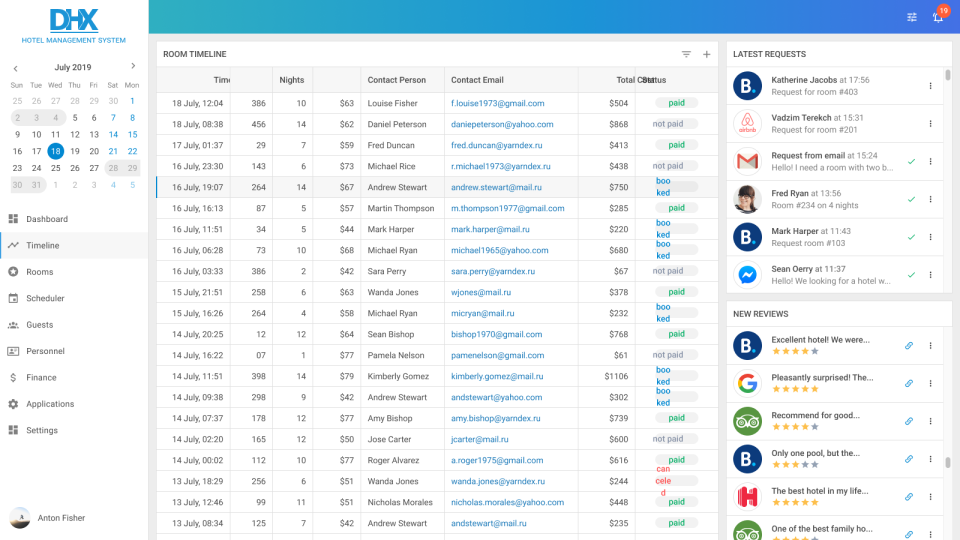Click Fred Ryan's profile photo
Viewport: 960px width, 540px height.
(x=748, y=199)
